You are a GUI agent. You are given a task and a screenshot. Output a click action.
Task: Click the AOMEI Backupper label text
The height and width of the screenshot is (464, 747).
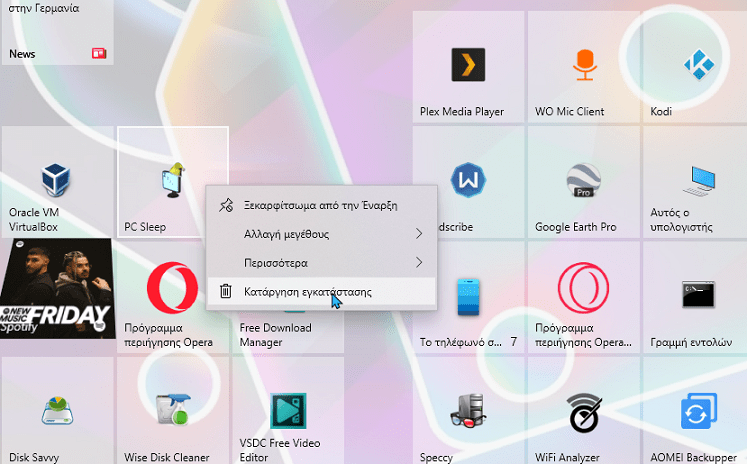693,457
